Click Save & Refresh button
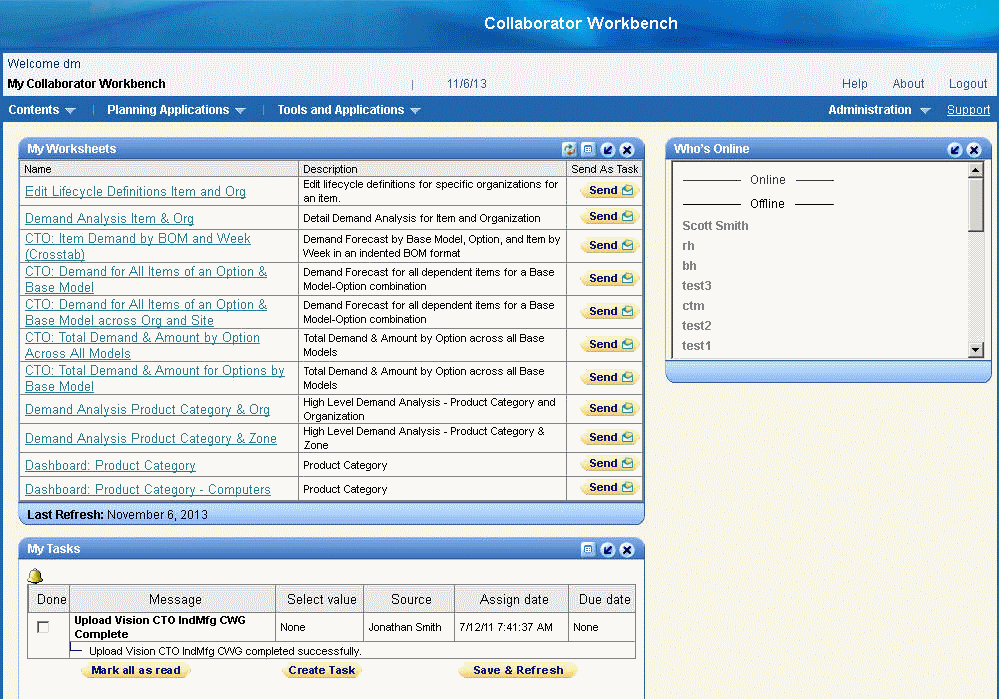The width and height of the screenshot is (999, 699). [x=518, y=670]
